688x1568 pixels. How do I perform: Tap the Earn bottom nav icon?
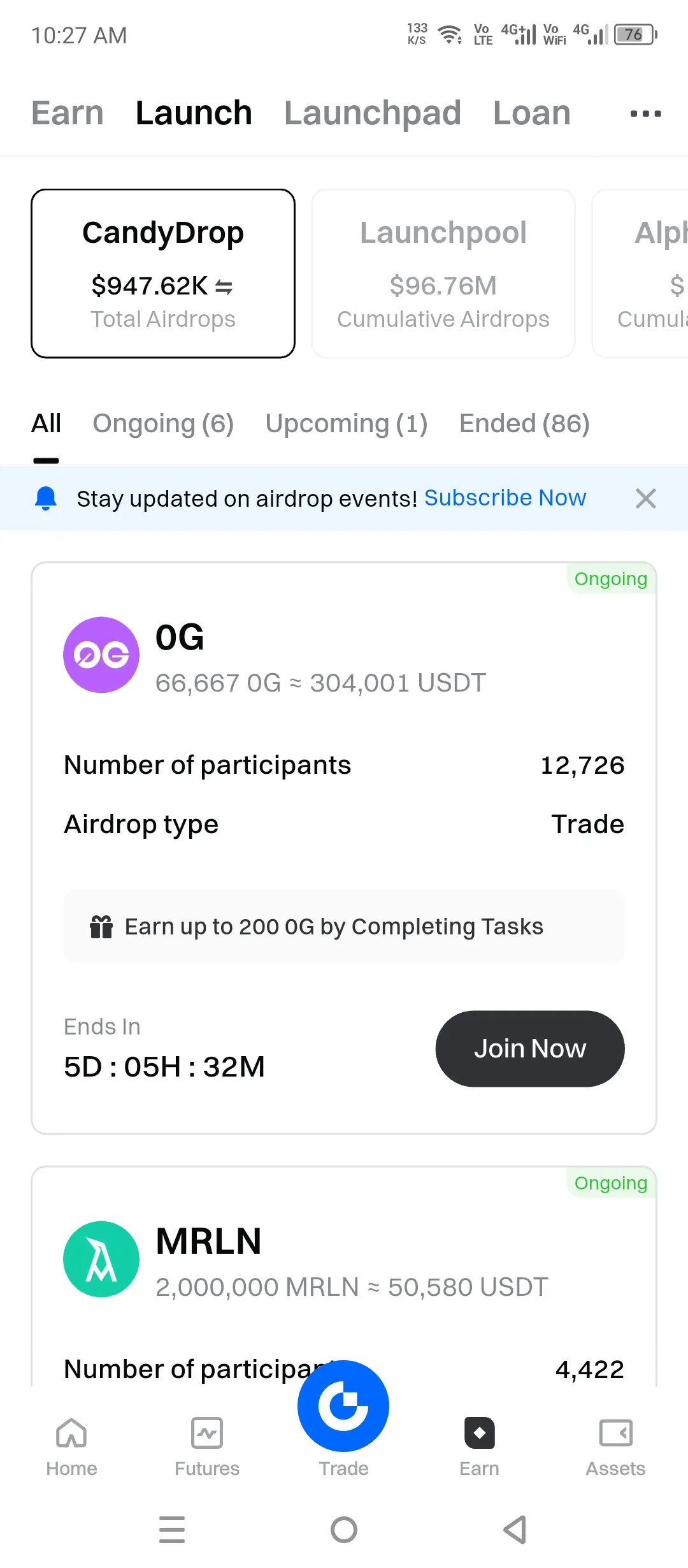pyautogui.click(x=480, y=1433)
